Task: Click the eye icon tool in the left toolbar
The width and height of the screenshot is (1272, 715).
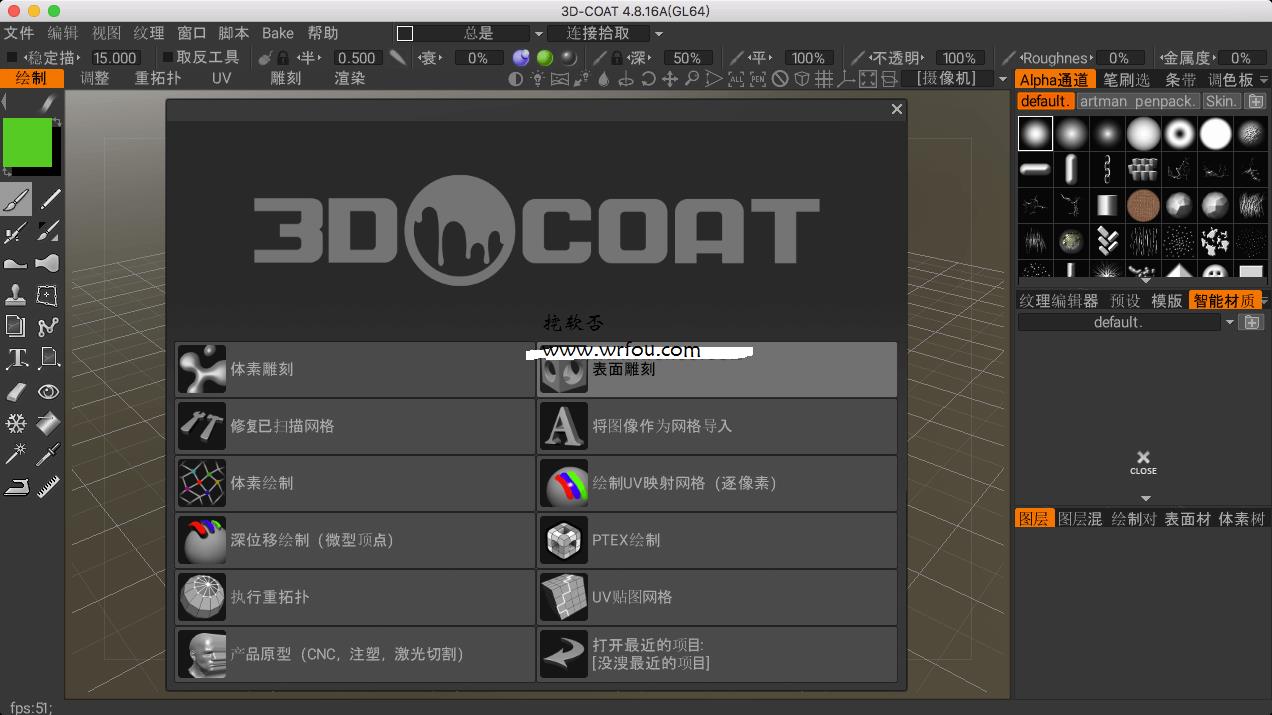Action: pyautogui.click(x=48, y=391)
